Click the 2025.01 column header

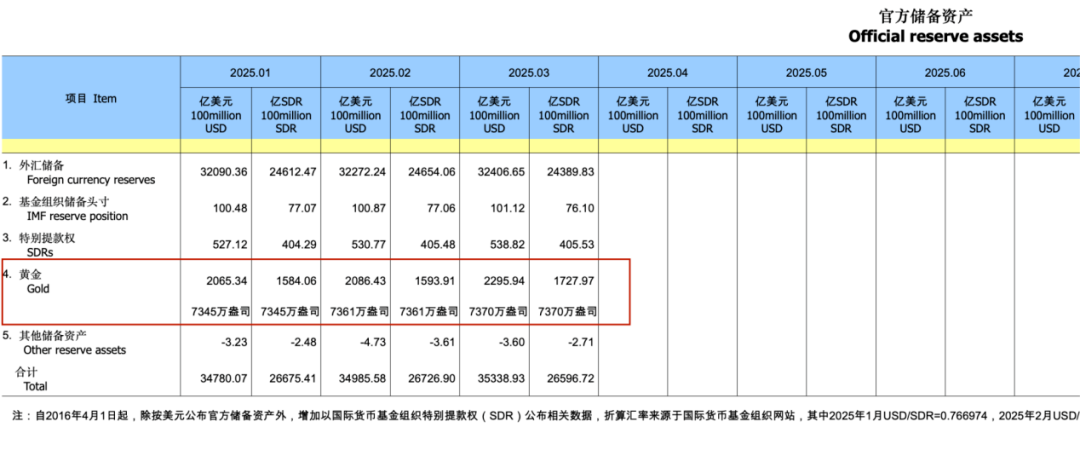(x=251, y=72)
